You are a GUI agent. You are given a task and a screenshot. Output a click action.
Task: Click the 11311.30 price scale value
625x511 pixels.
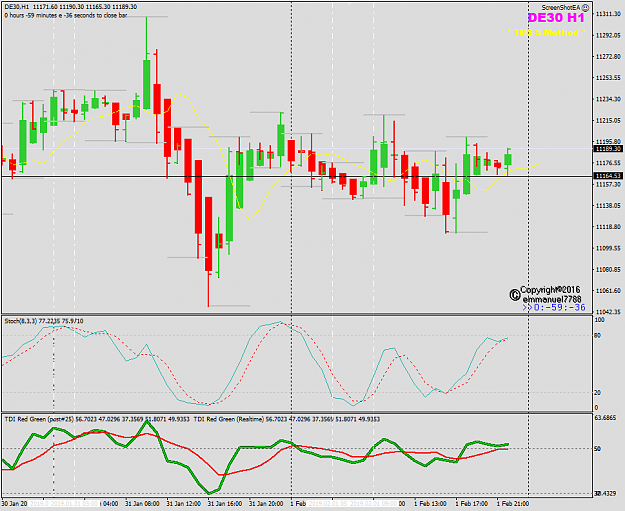point(608,14)
